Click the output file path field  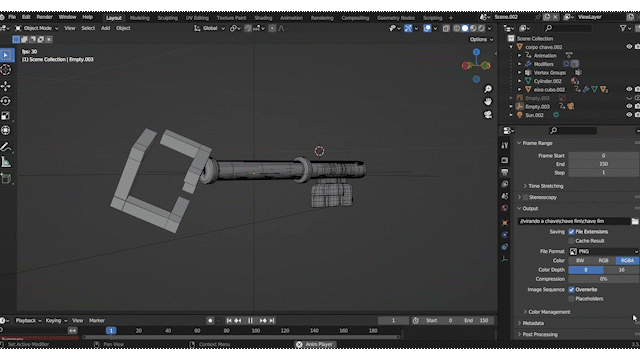click(x=574, y=221)
